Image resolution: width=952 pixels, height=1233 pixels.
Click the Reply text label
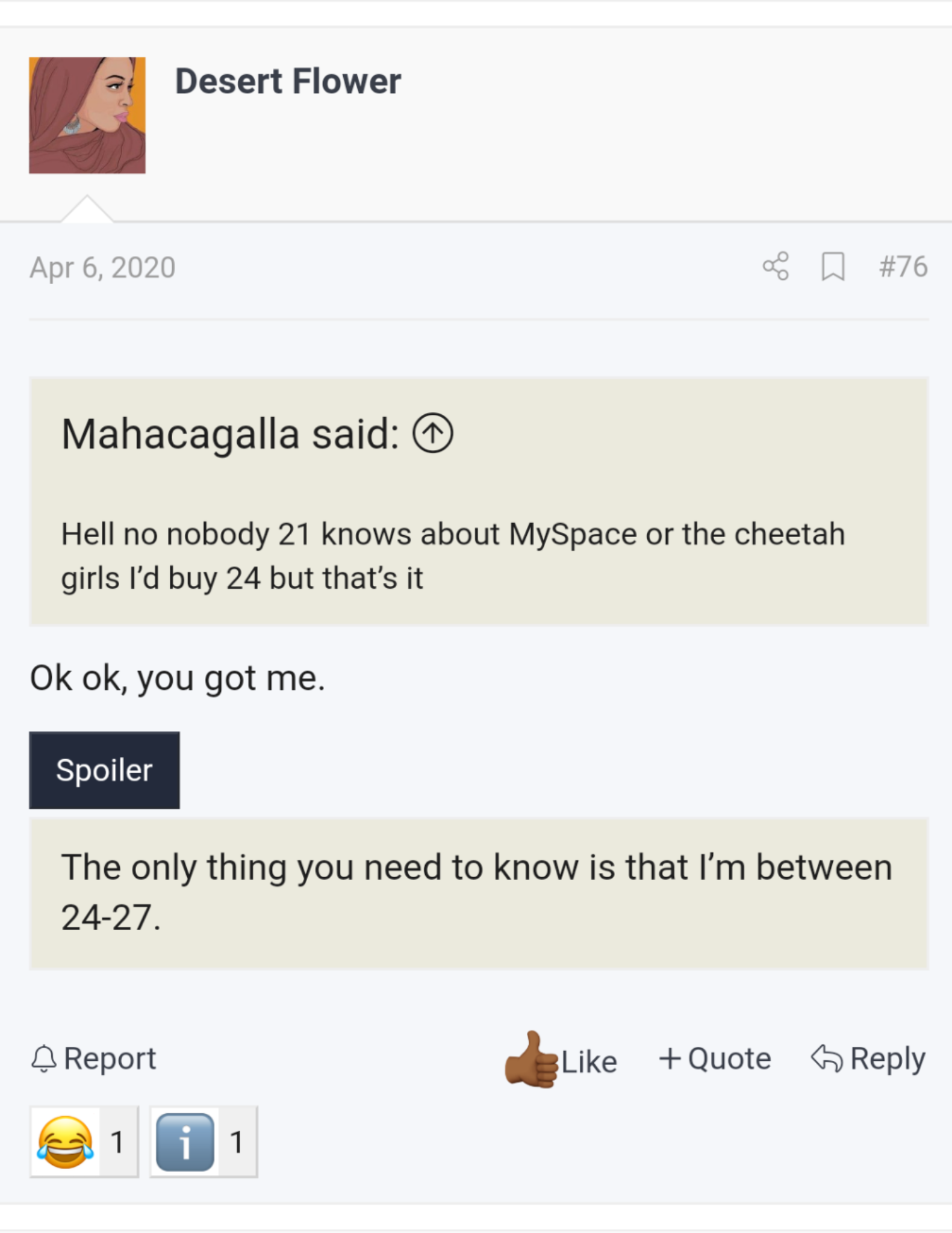(887, 1058)
